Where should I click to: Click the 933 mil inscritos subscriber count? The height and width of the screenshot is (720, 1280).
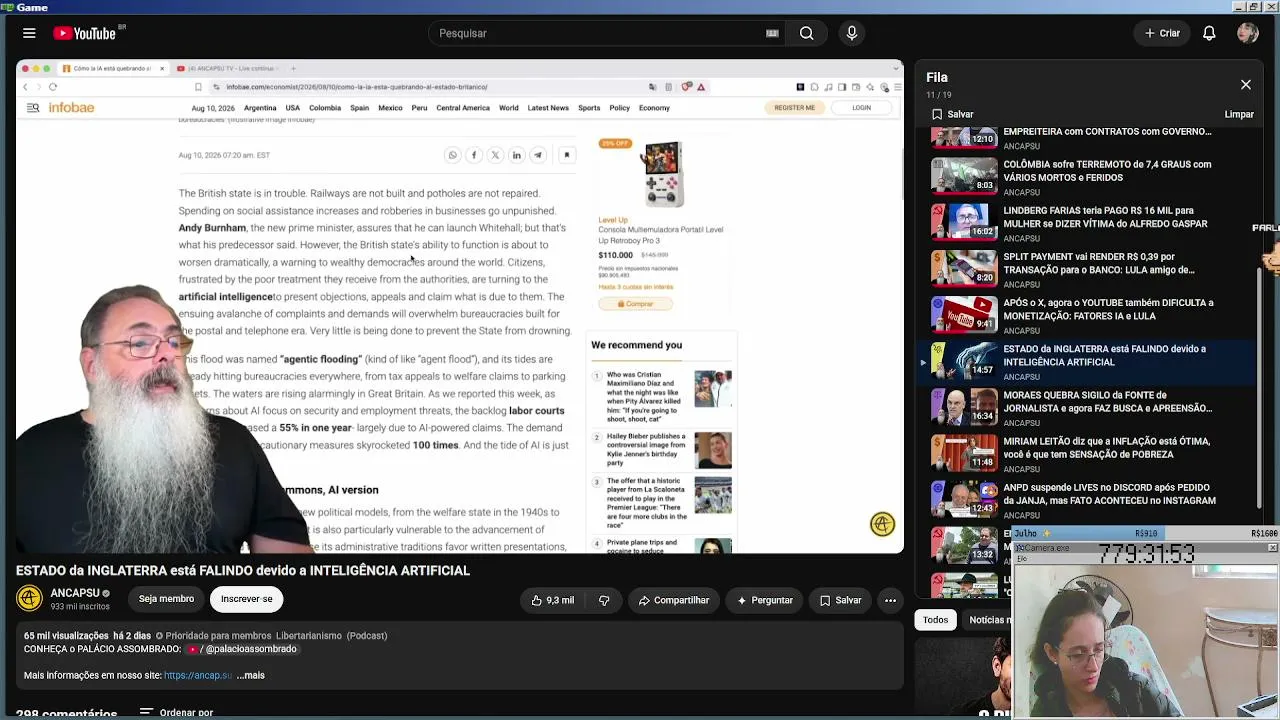click(80, 607)
